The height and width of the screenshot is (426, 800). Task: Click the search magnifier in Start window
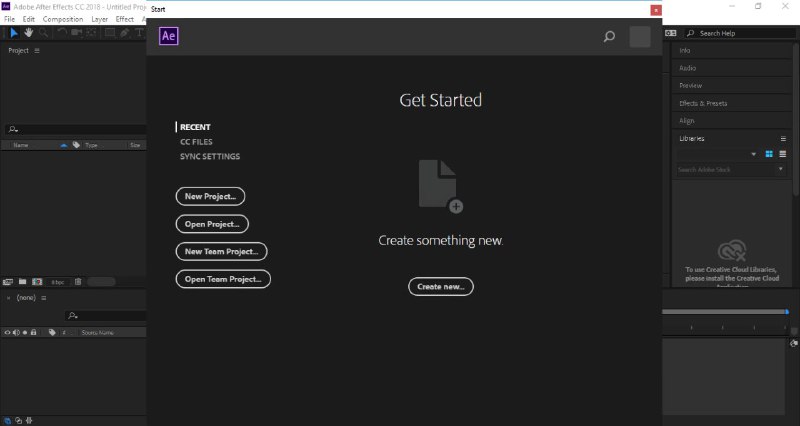(x=609, y=36)
